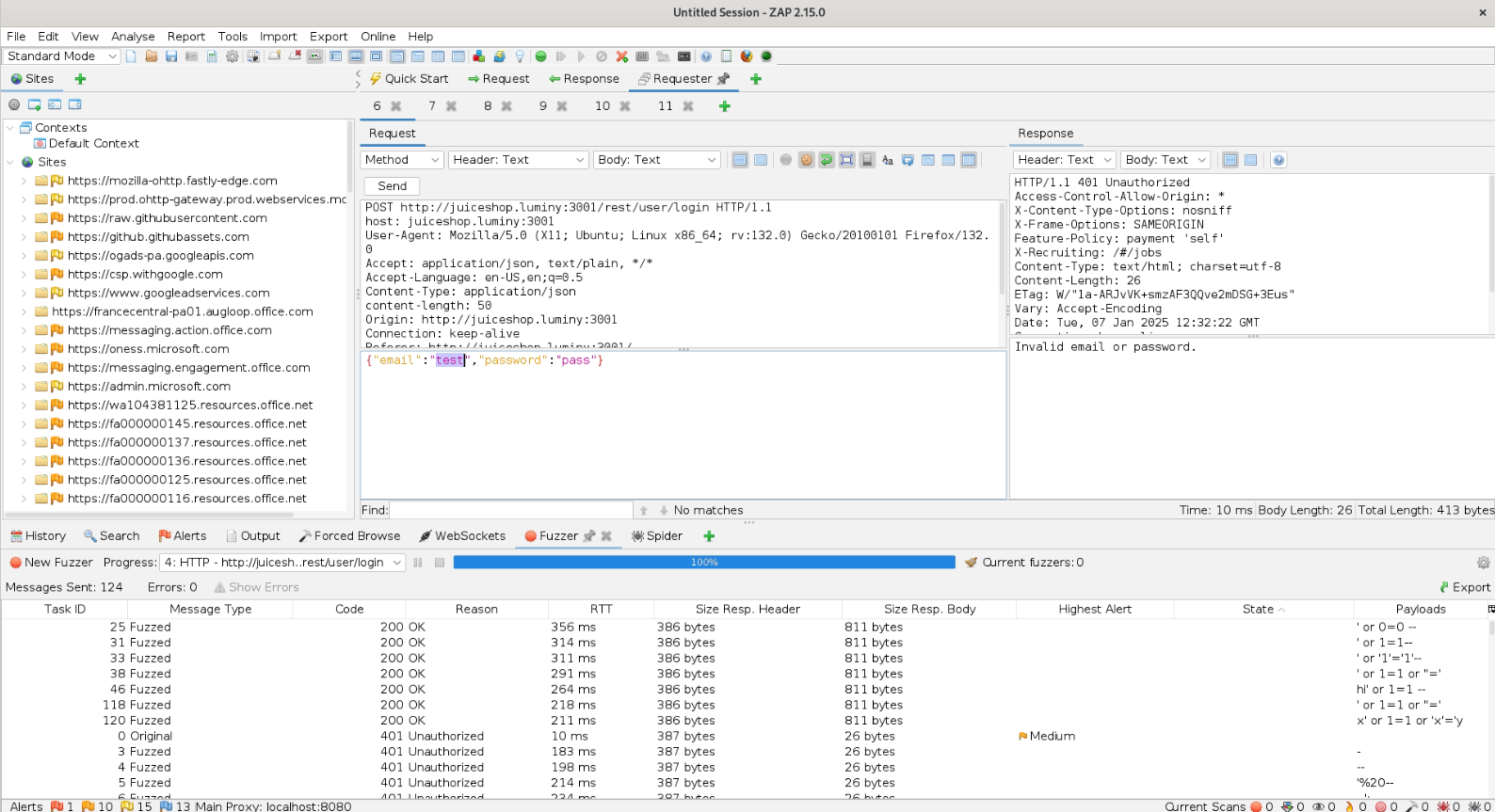This screenshot has width=1495, height=812.
Task: Open the request Header: Text dropdown
Action: click(519, 160)
